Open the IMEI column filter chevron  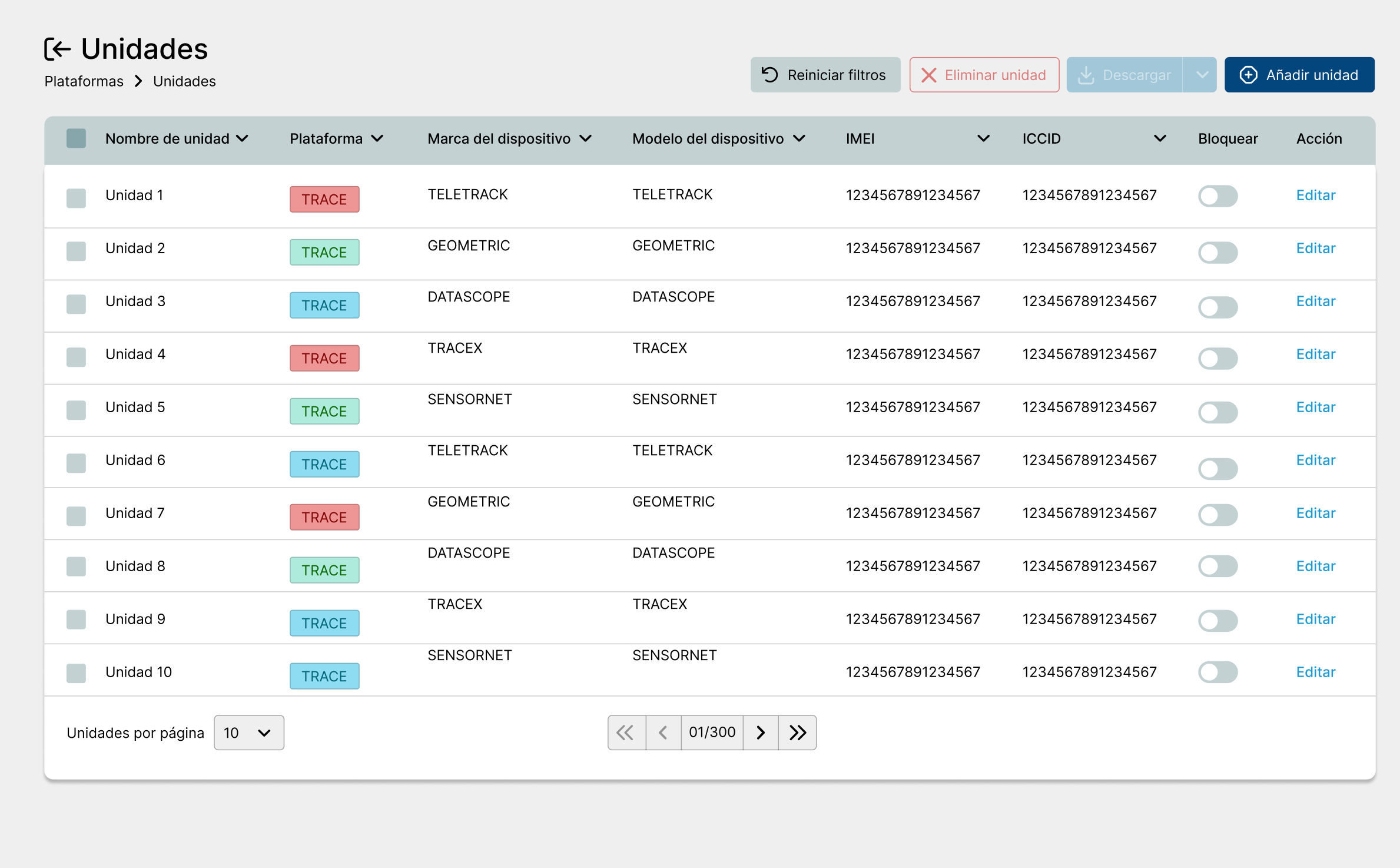983,138
